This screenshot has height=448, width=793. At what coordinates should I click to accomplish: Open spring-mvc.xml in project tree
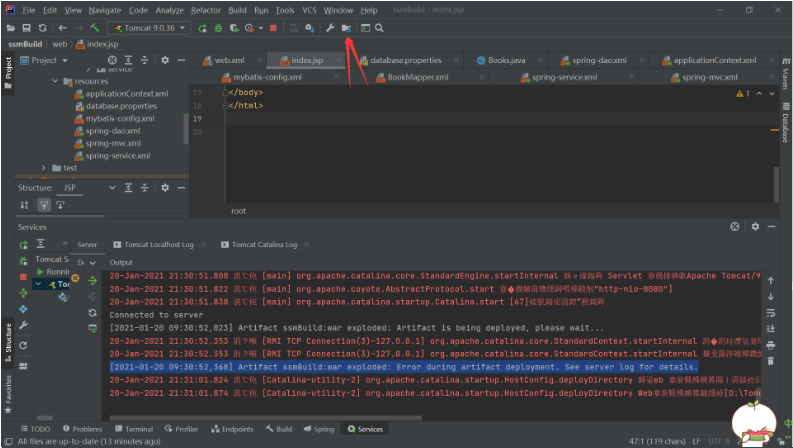click(113, 143)
